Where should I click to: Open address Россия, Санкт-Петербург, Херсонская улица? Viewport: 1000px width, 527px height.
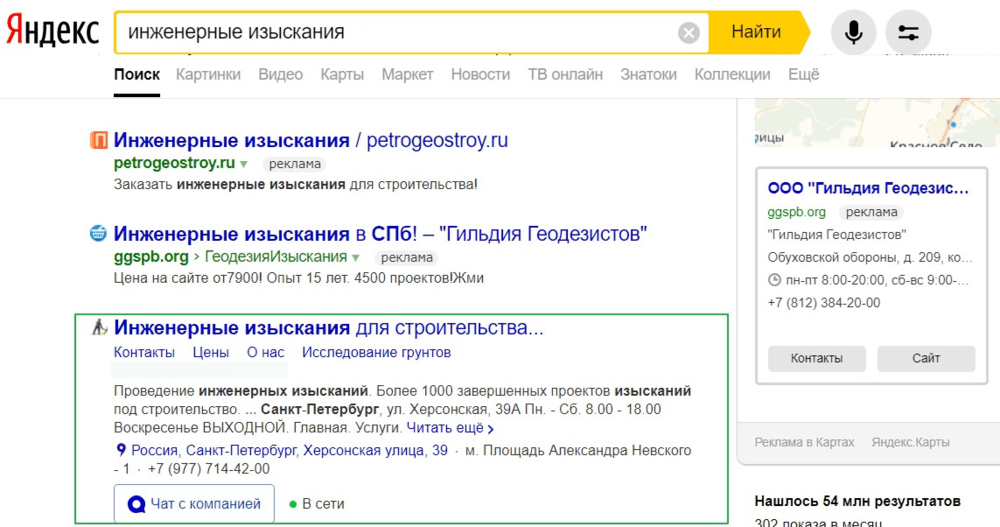(x=290, y=450)
